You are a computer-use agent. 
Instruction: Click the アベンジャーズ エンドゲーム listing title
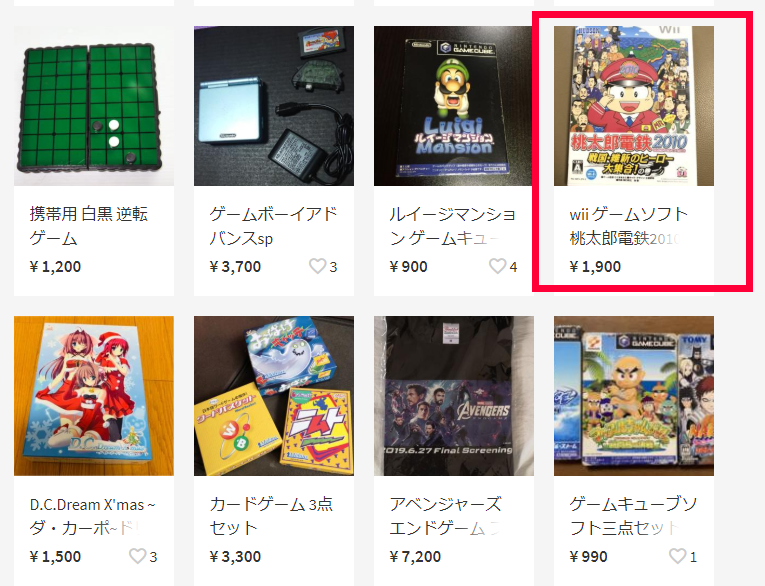coord(445,516)
